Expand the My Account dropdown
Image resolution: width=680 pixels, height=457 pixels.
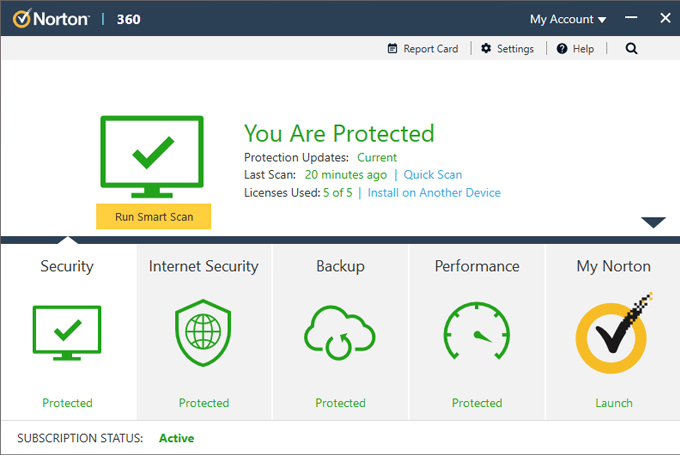pyautogui.click(x=568, y=19)
